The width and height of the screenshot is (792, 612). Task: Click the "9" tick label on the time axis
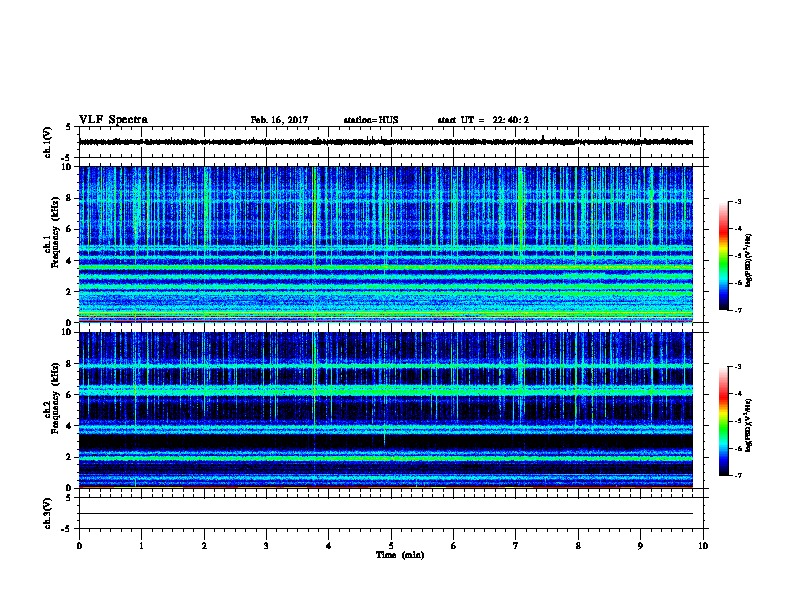pos(640,546)
